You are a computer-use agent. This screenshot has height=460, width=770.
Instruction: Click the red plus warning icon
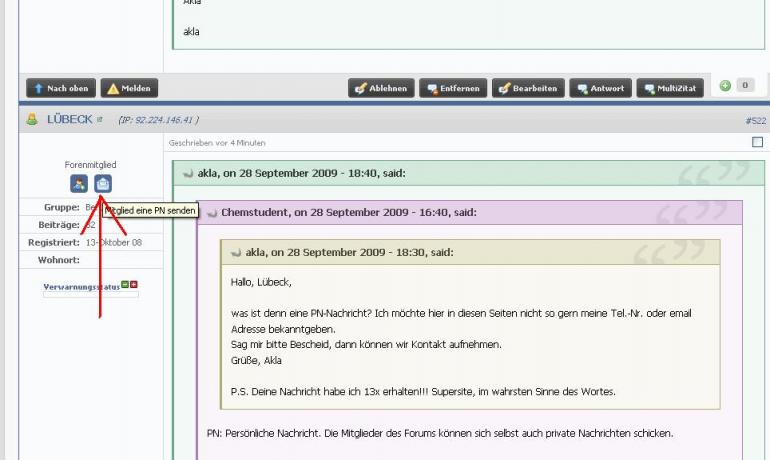pos(134,284)
